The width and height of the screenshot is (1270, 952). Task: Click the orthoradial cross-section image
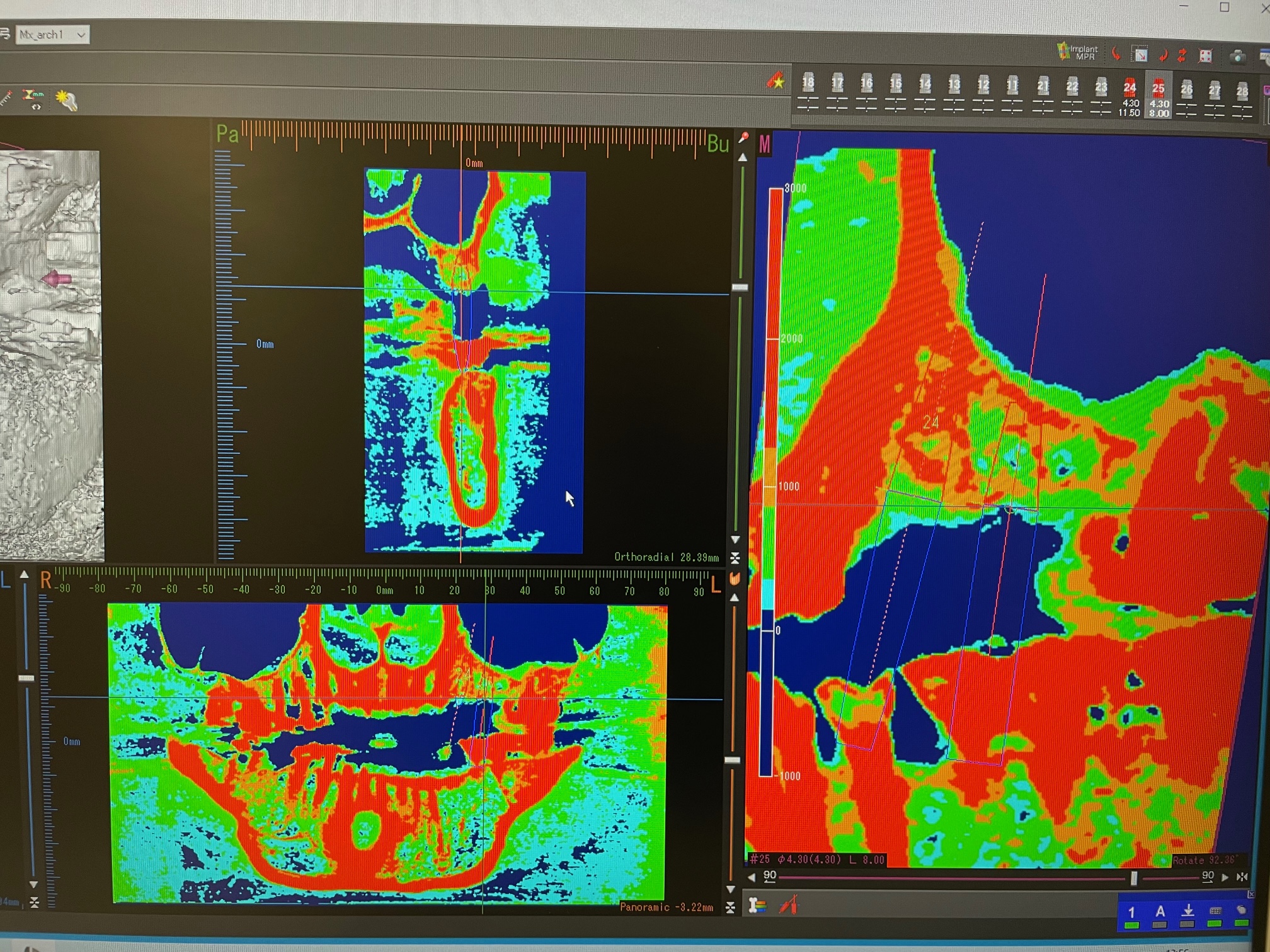[x=474, y=361]
